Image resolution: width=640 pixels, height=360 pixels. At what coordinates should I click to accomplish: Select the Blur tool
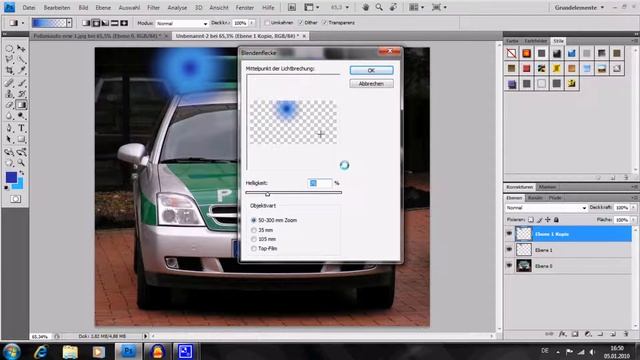click(x=9, y=116)
